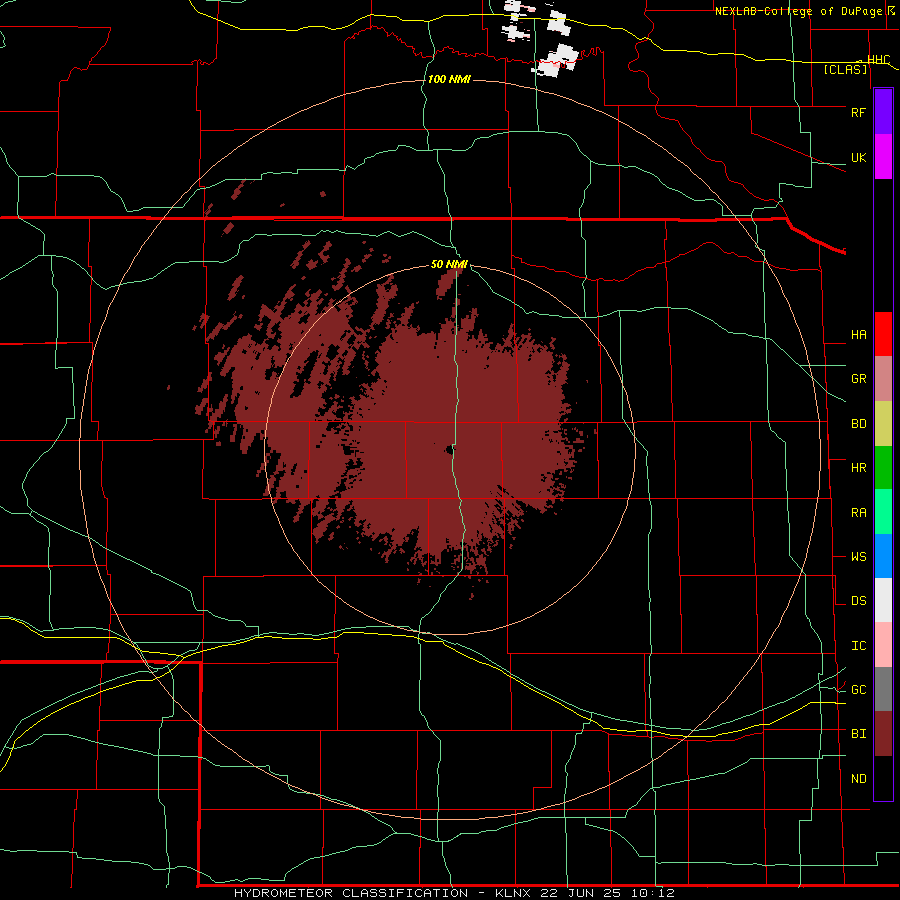Click the IC legend label

point(858,646)
